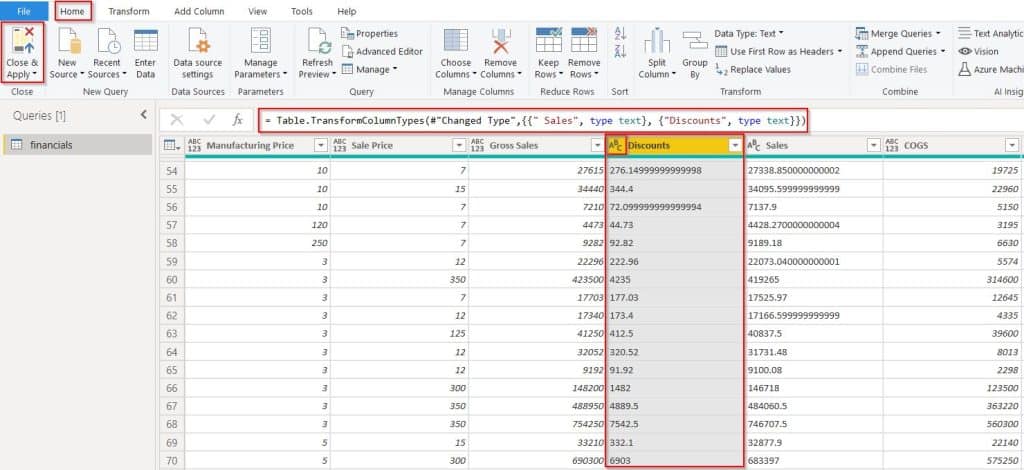Switch to the Tools tab

click(302, 11)
